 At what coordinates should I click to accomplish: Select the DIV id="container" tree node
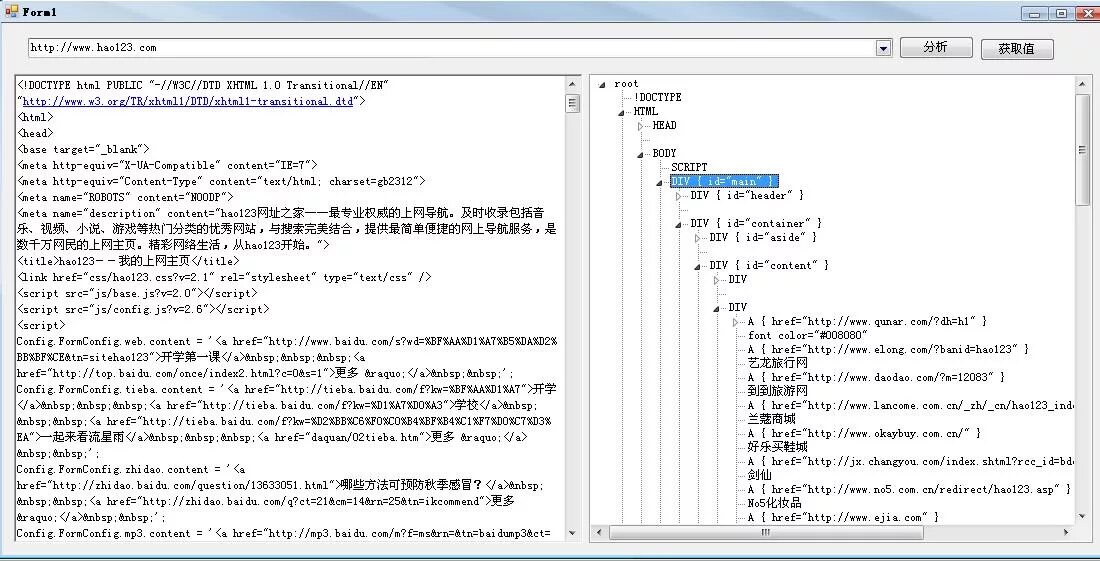[756, 224]
